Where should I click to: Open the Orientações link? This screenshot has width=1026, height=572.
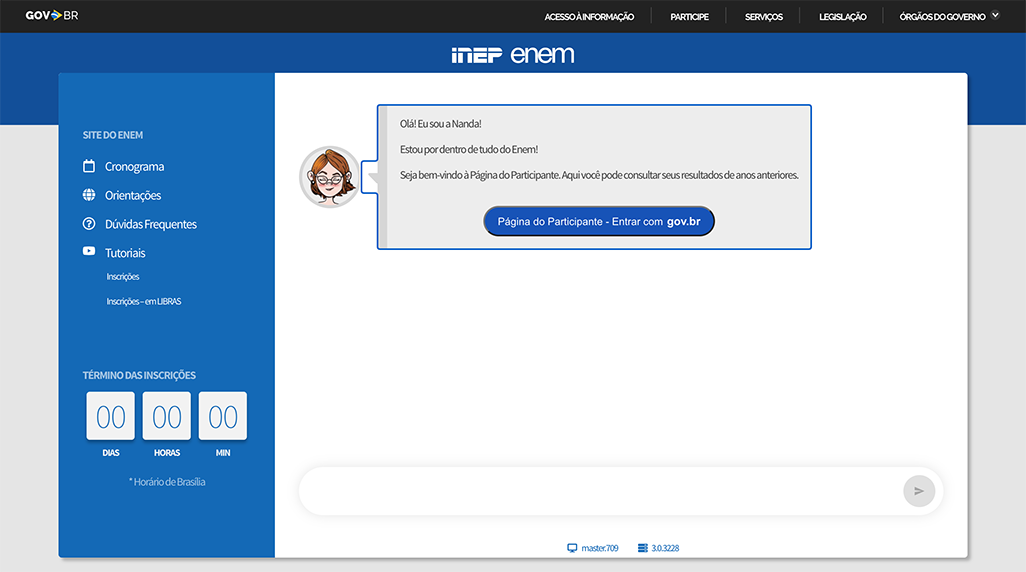(x=133, y=195)
